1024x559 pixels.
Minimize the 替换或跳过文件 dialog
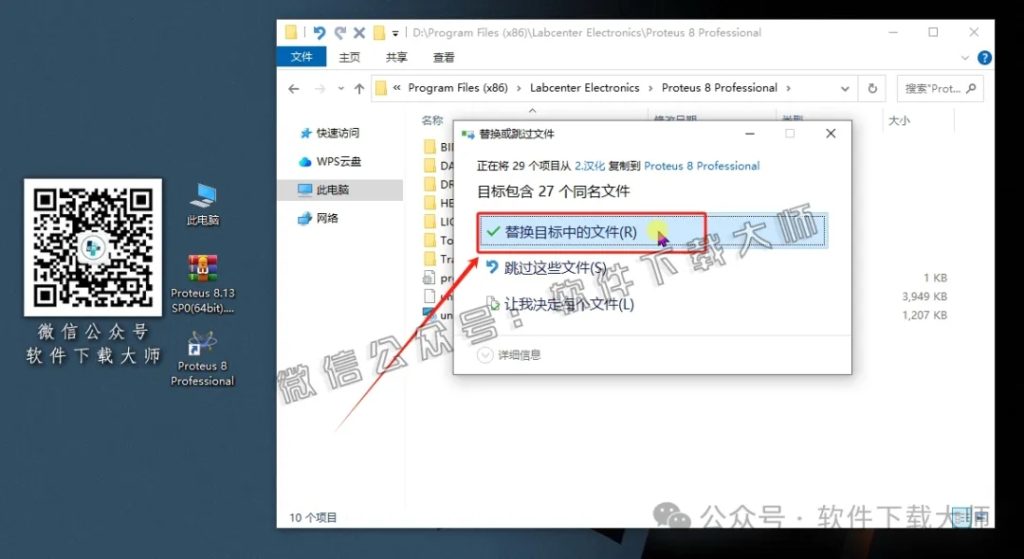click(x=750, y=133)
